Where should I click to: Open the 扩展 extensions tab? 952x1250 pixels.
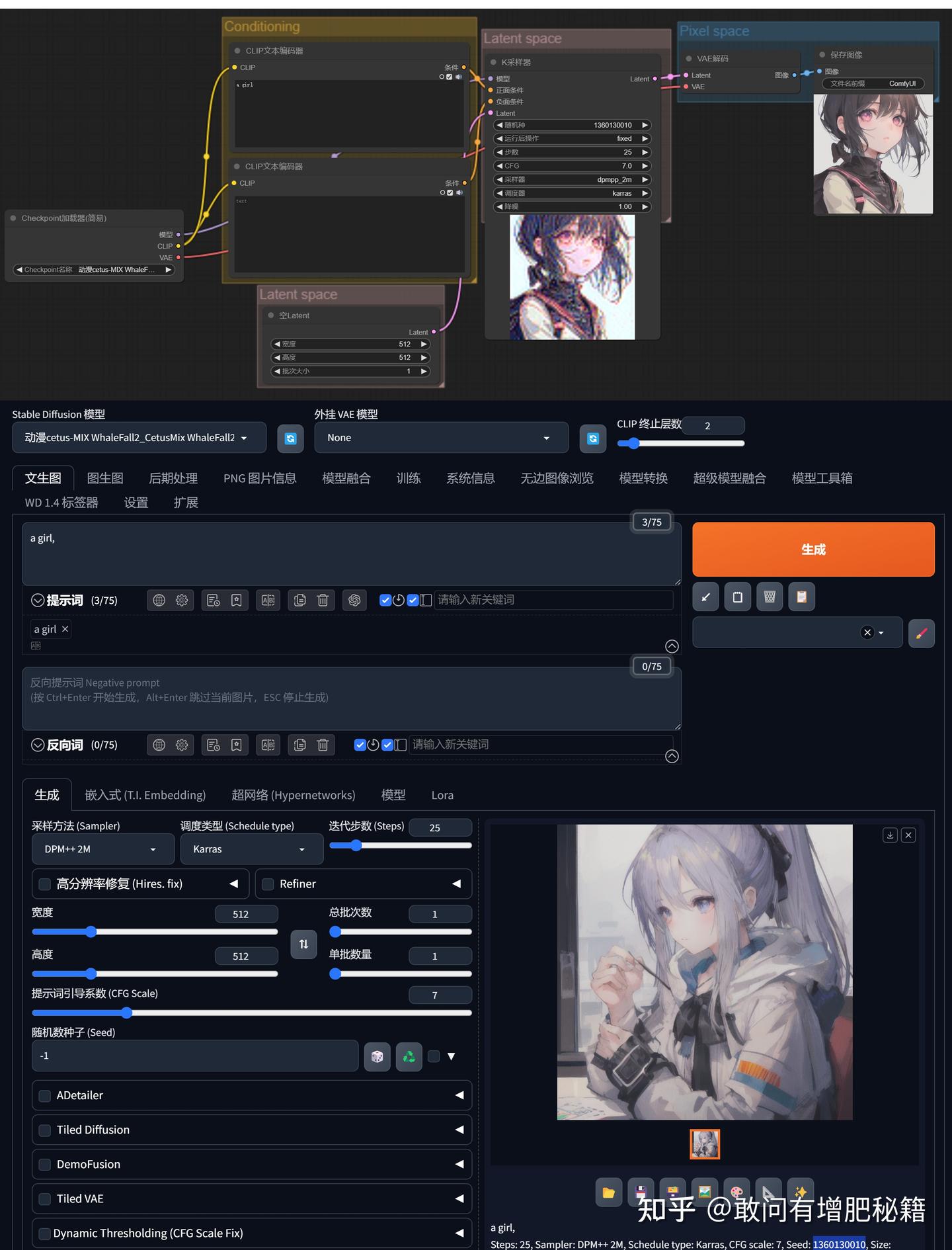pos(186,503)
